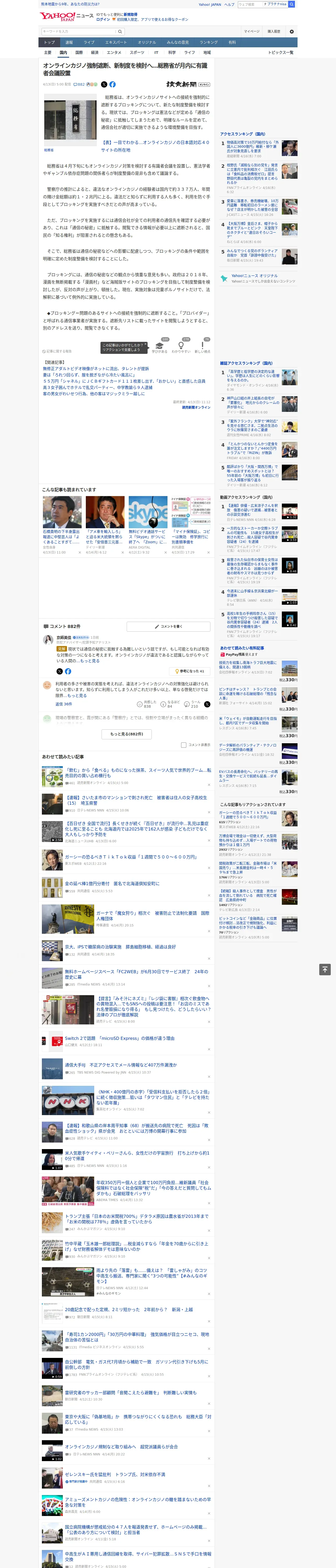Open the ライブ tab in main navigation
The image size is (336, 1568).
click(89, 43)
